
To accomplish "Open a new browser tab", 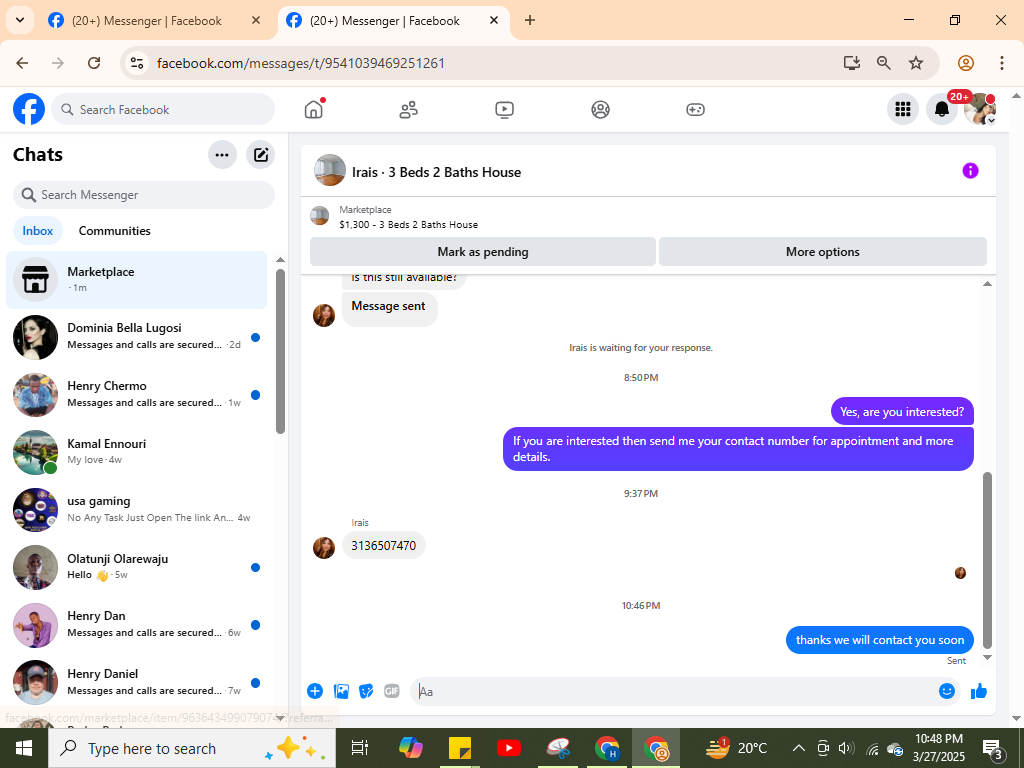I will 530,20.
